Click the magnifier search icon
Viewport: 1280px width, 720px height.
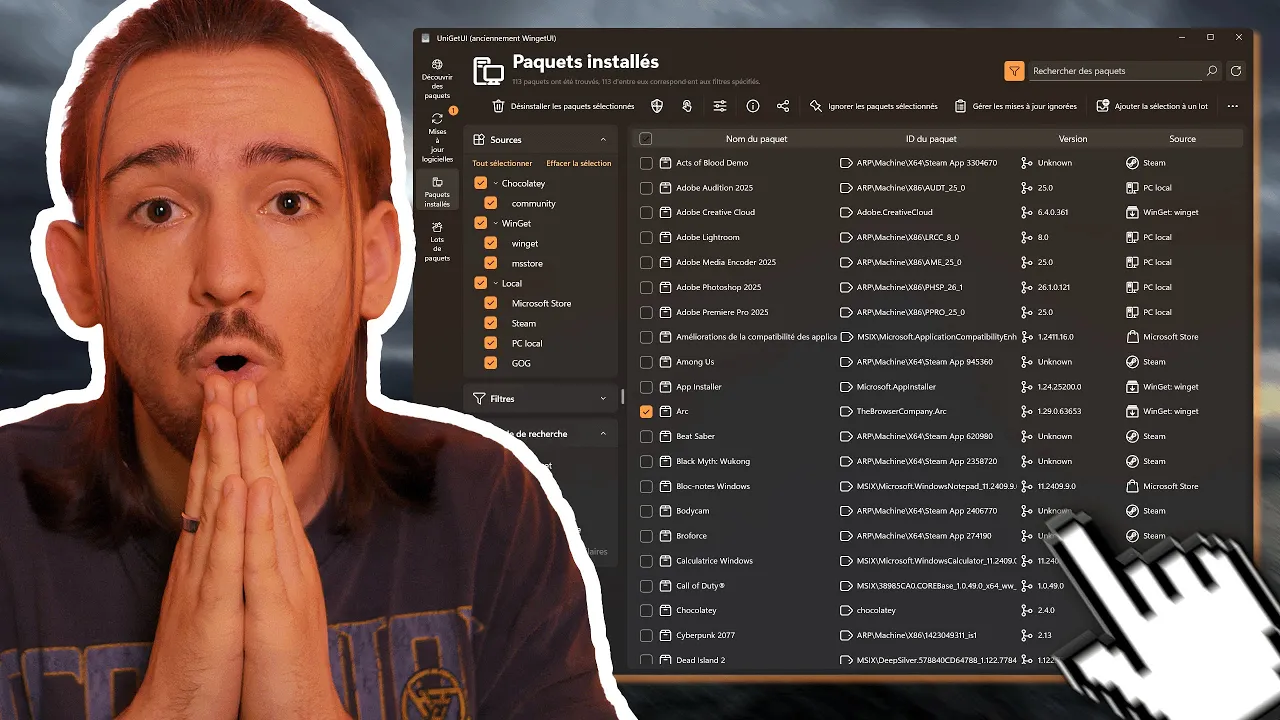point(1212,71)
